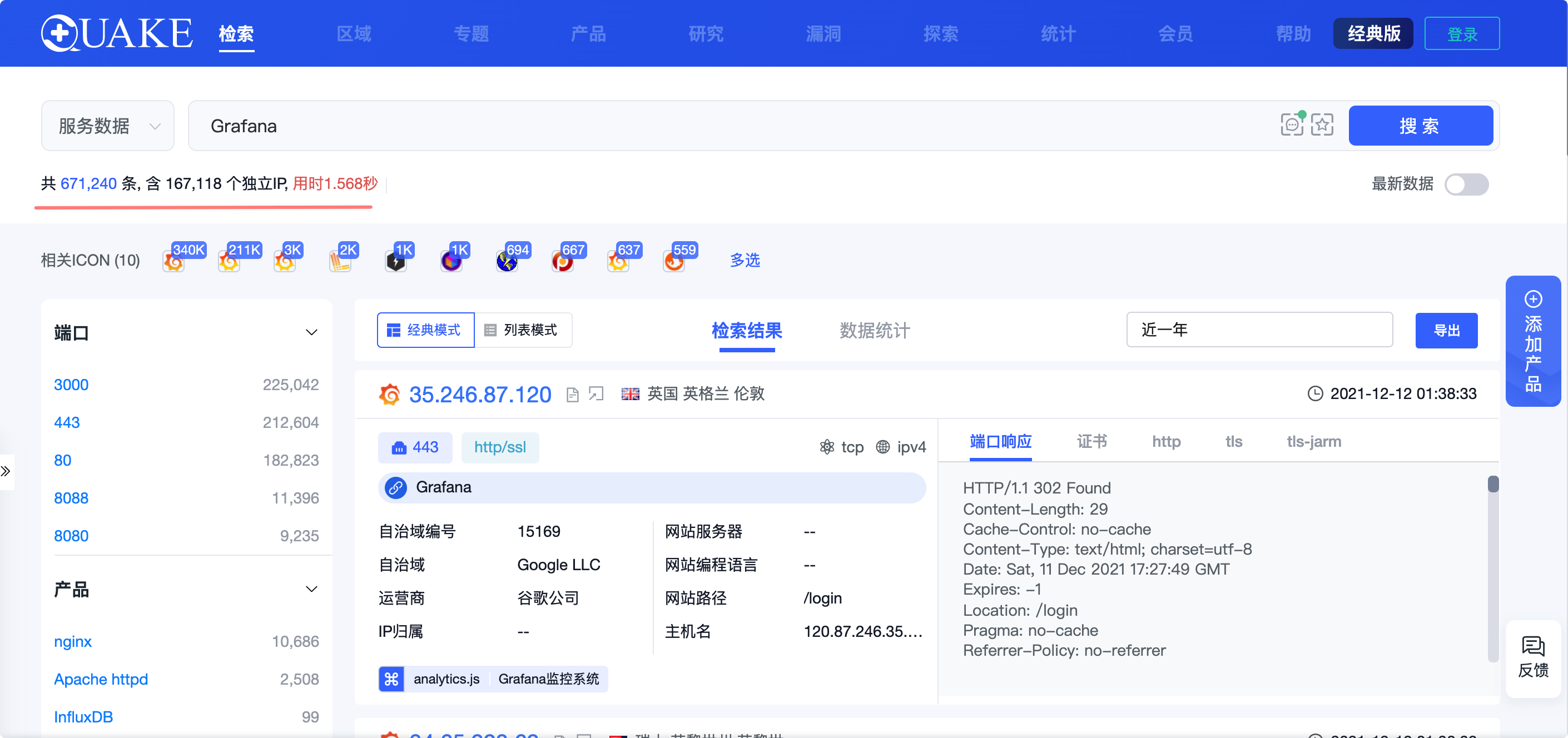Click the open-in-window icon beside 35.246.87.120
The width and height of the screenshot is (1568, 738).
596,394
